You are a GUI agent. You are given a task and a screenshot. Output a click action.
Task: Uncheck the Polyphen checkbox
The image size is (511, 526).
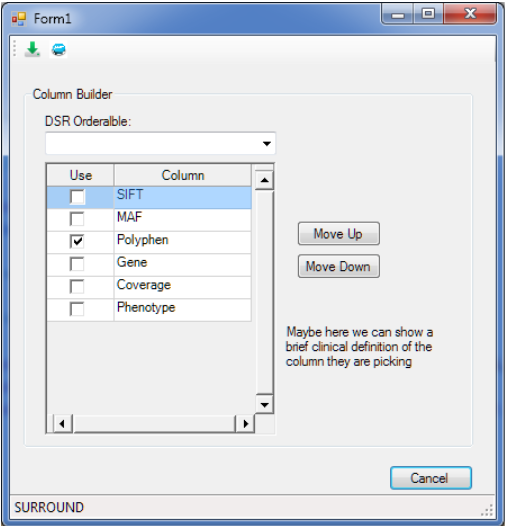click(77, 241)
